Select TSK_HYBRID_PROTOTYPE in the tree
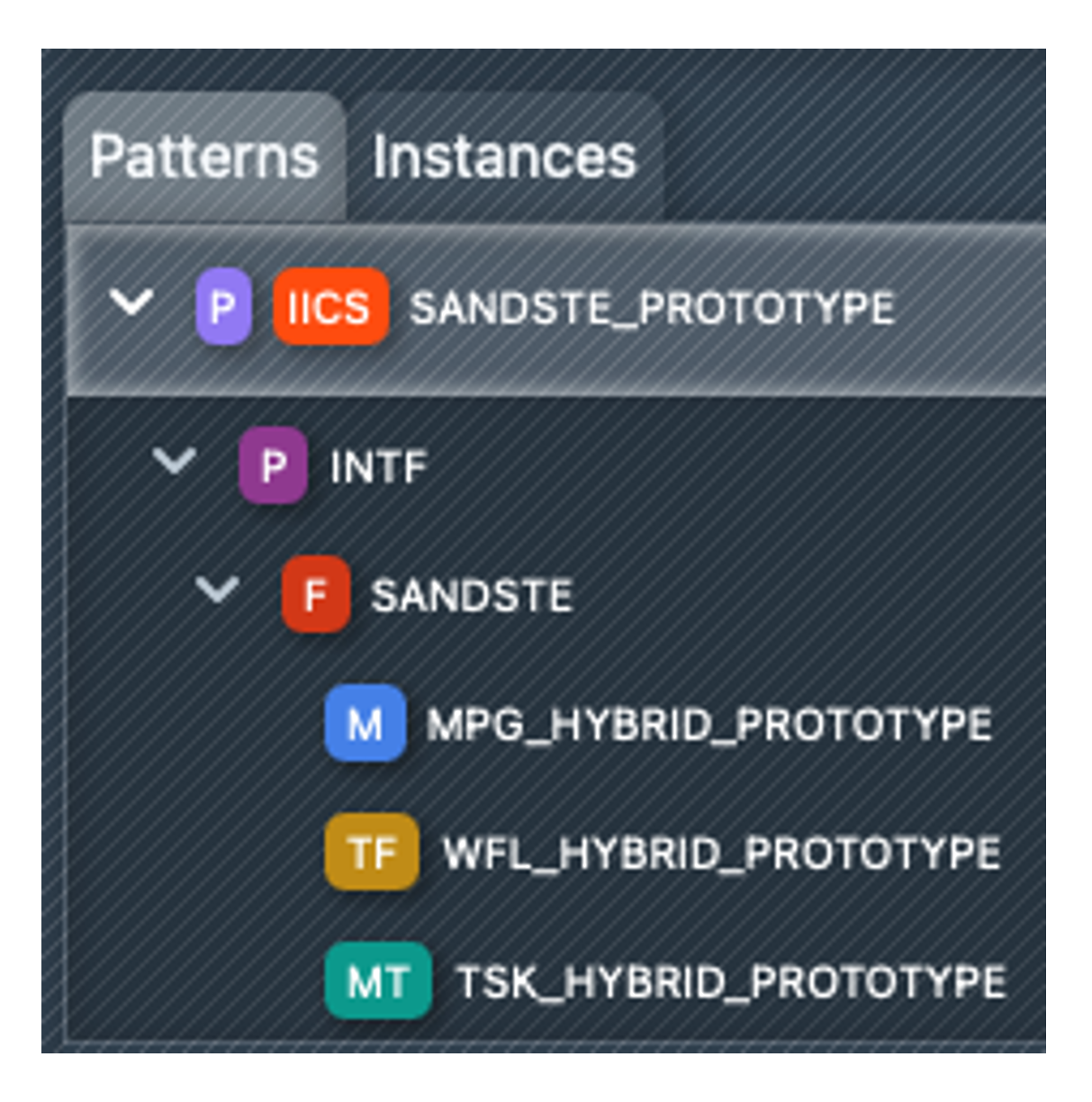 731,981
